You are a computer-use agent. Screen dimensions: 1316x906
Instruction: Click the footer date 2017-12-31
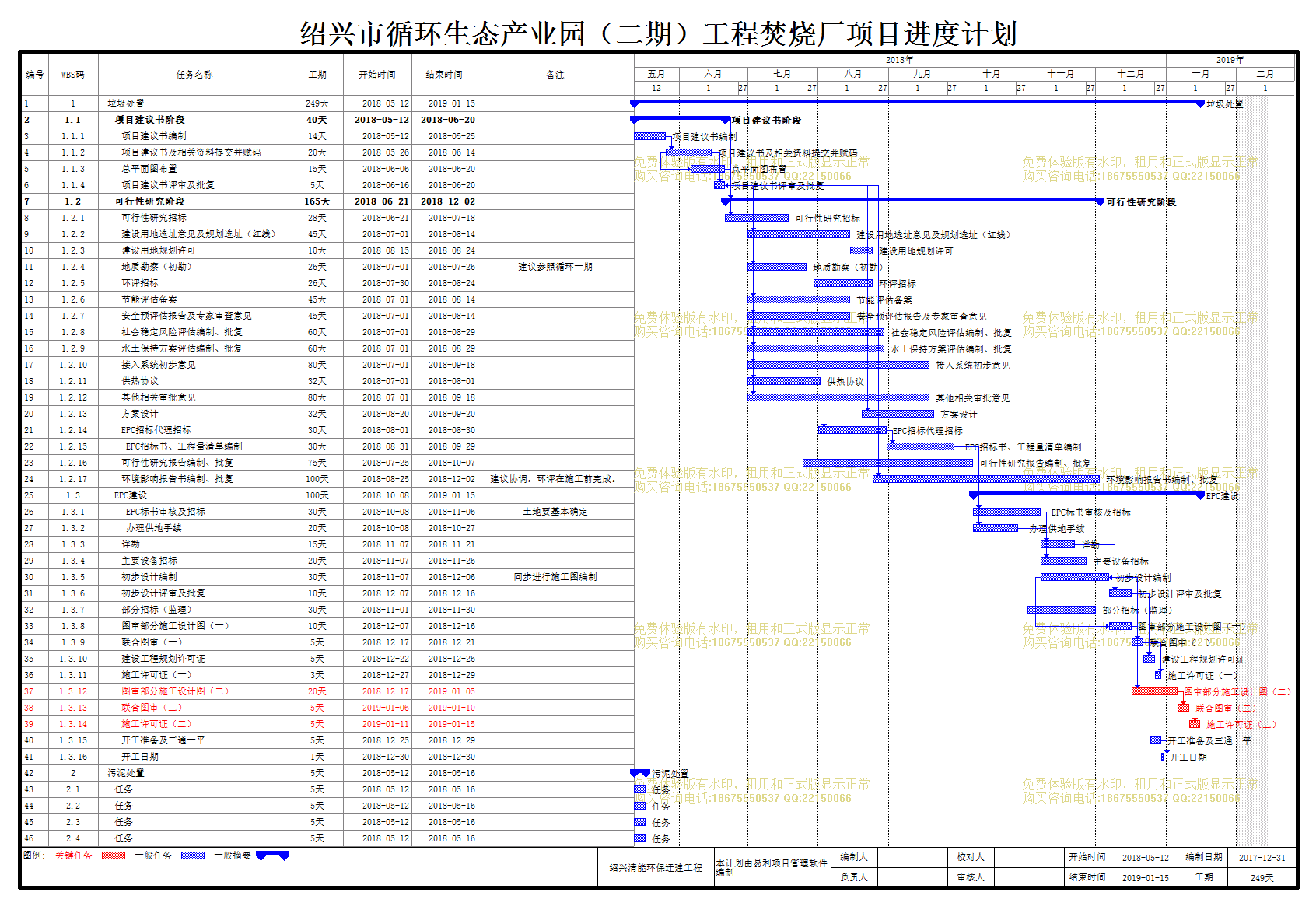(x=1262, y=858)
